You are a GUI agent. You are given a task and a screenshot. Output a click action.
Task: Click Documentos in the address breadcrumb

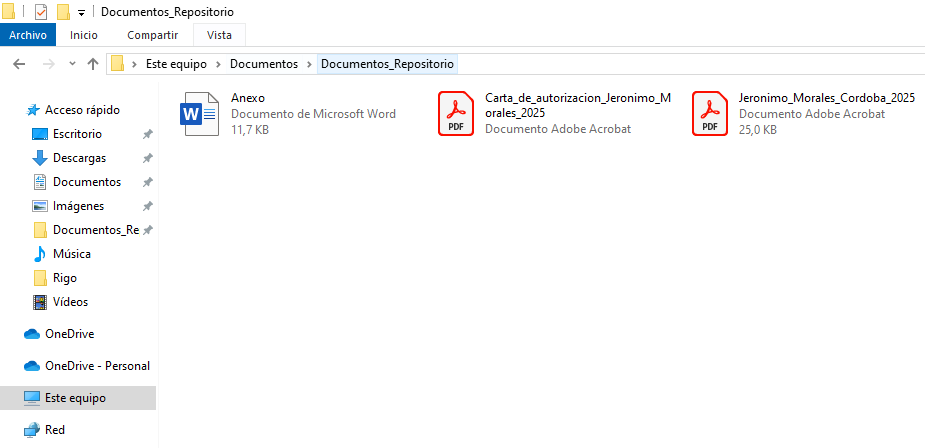click(264, 64)
